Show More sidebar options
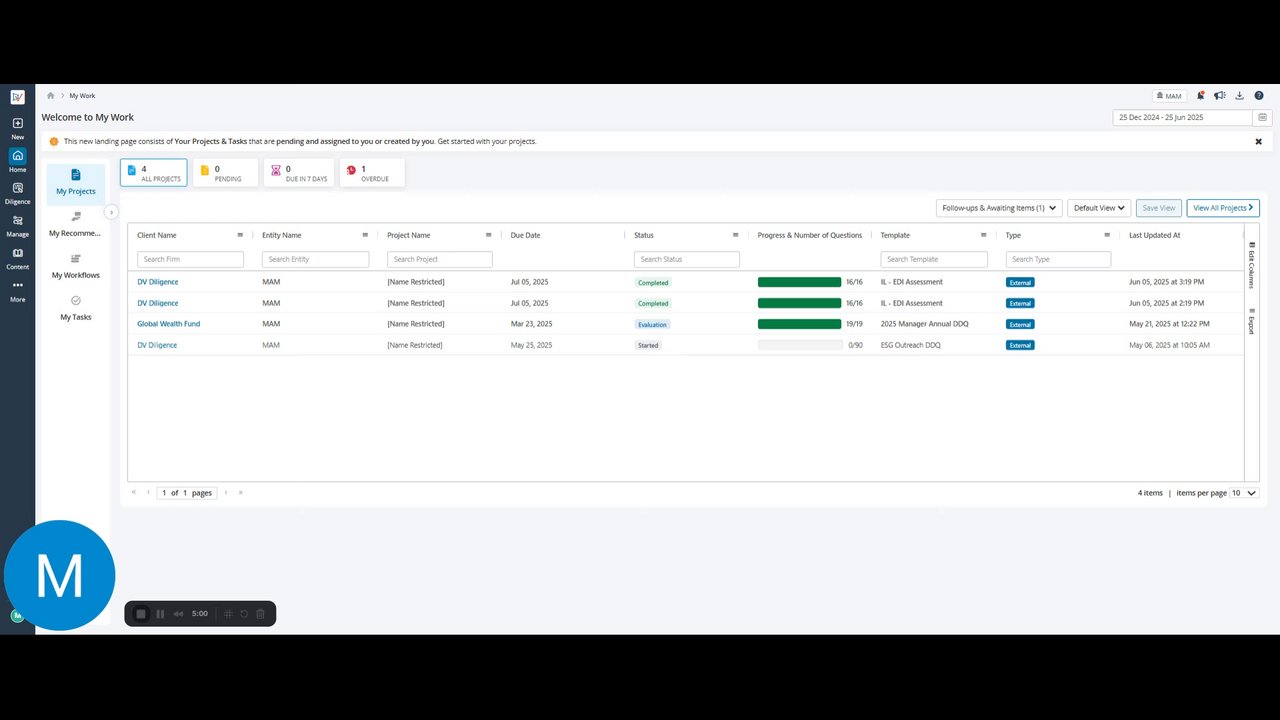 coord(17,291)
